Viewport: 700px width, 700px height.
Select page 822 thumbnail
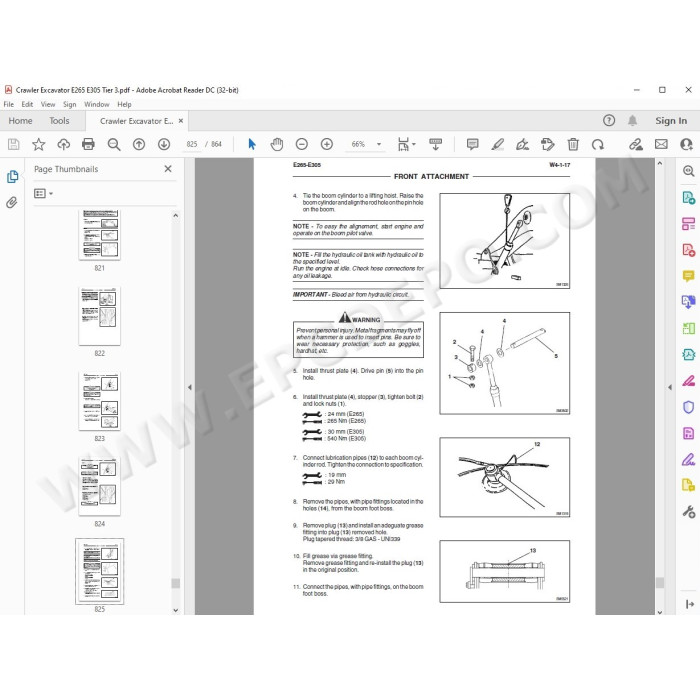tap(100, 316)
